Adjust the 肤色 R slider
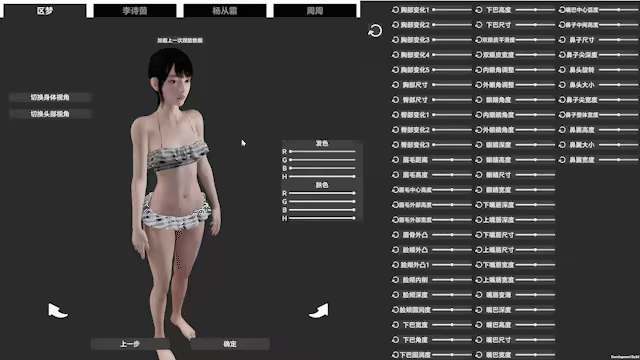 [322, 193]
